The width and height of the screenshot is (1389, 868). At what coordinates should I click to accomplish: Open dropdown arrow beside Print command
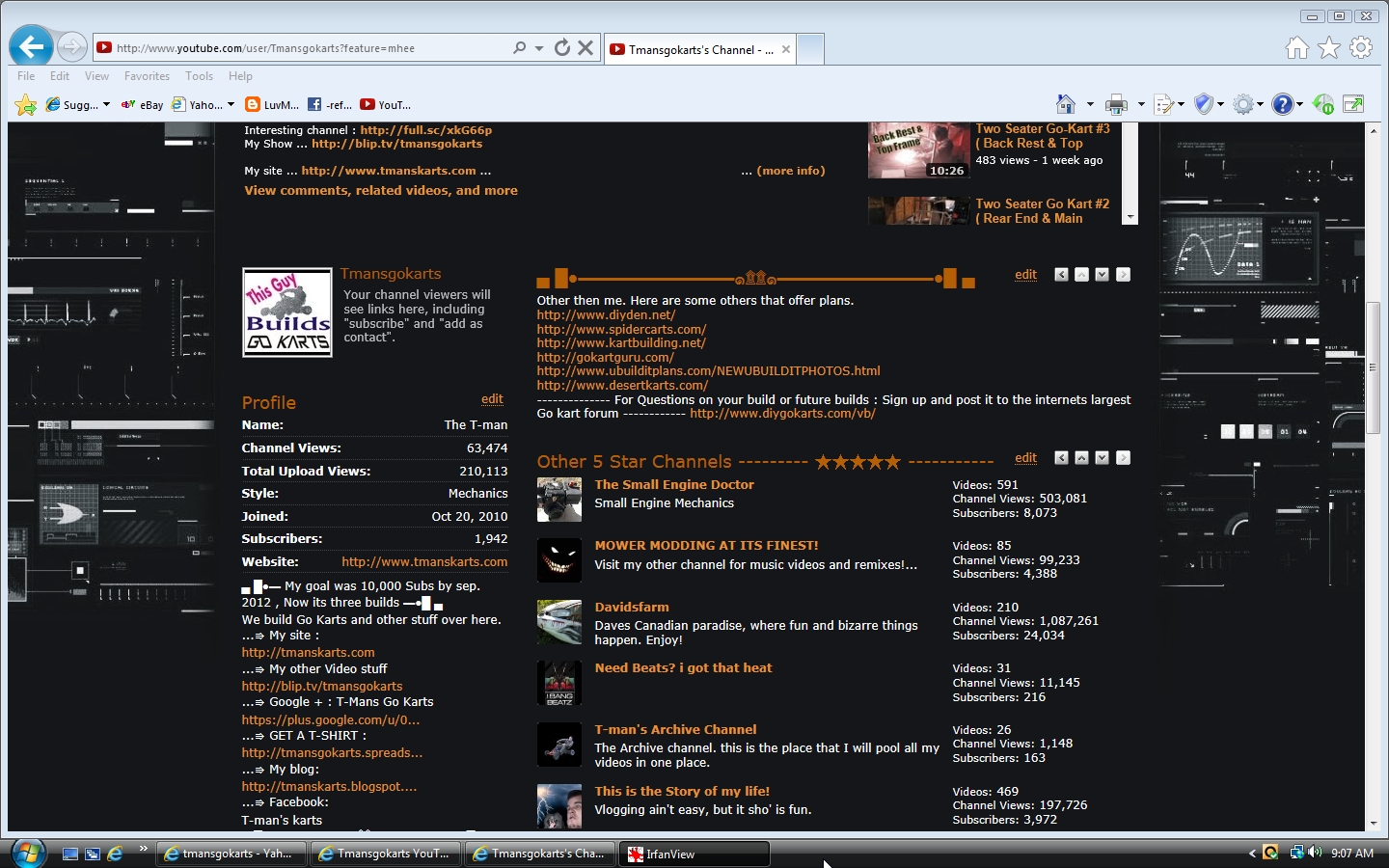click(1141, 104)
